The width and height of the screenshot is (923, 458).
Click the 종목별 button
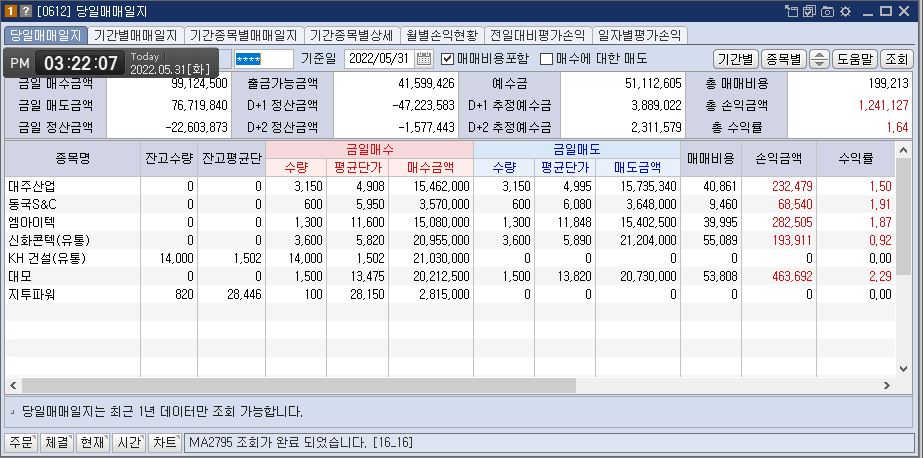(x=783, y=59)
